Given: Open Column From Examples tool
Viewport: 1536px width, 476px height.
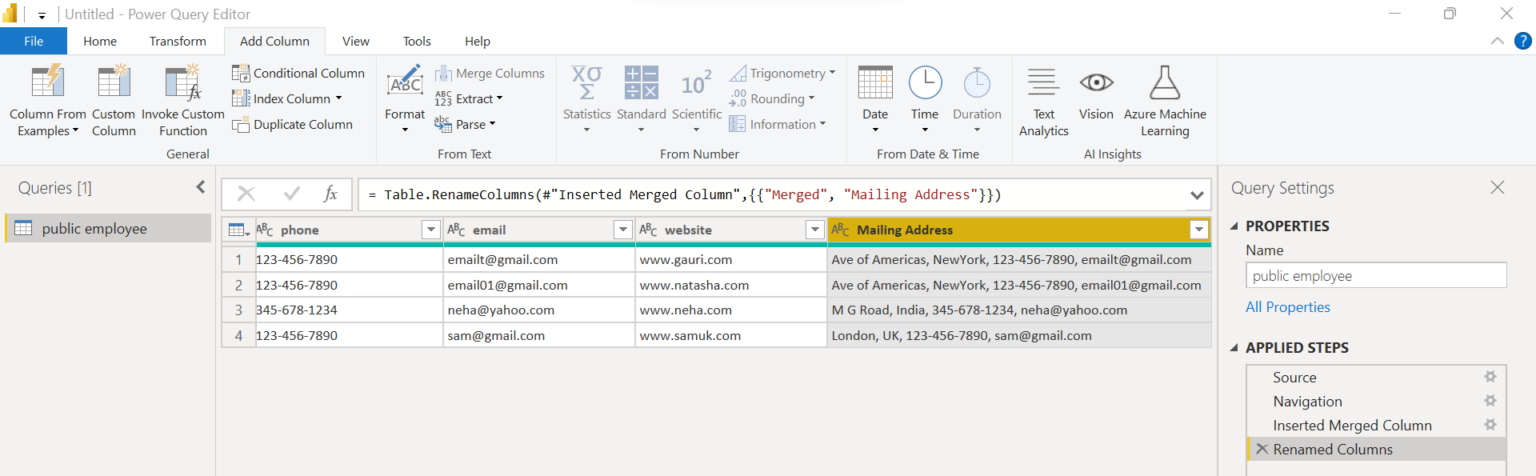Looking at the screenshot, I should point(48,101).
